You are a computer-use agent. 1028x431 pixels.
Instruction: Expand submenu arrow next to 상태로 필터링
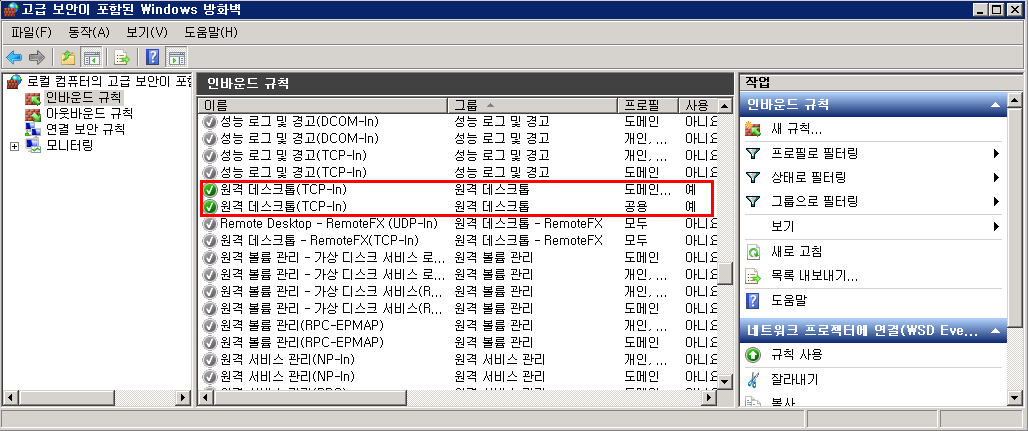[997, 178]
